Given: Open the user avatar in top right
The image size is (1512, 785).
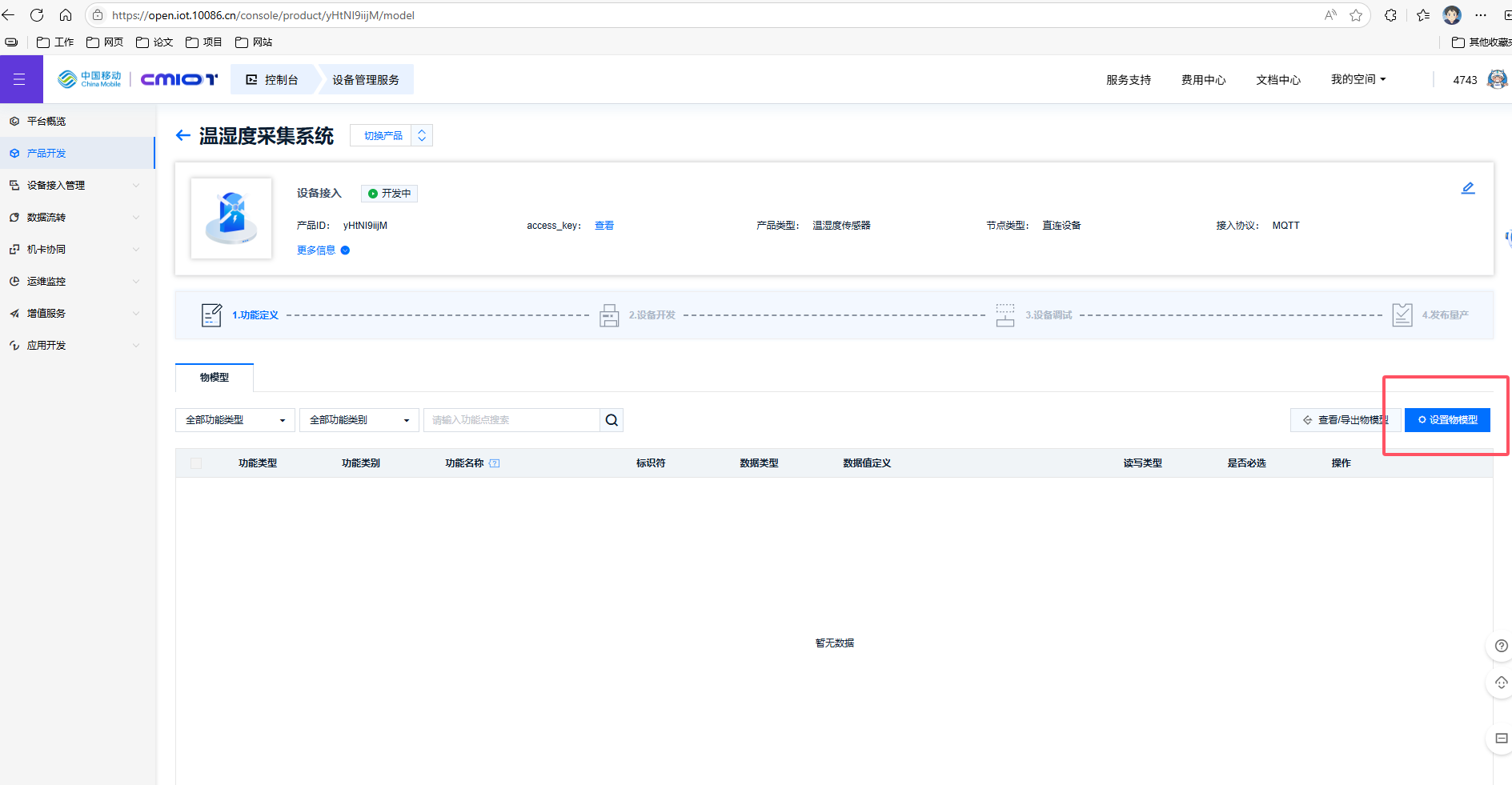Looking at the screenshot, I should point(1496,79).
